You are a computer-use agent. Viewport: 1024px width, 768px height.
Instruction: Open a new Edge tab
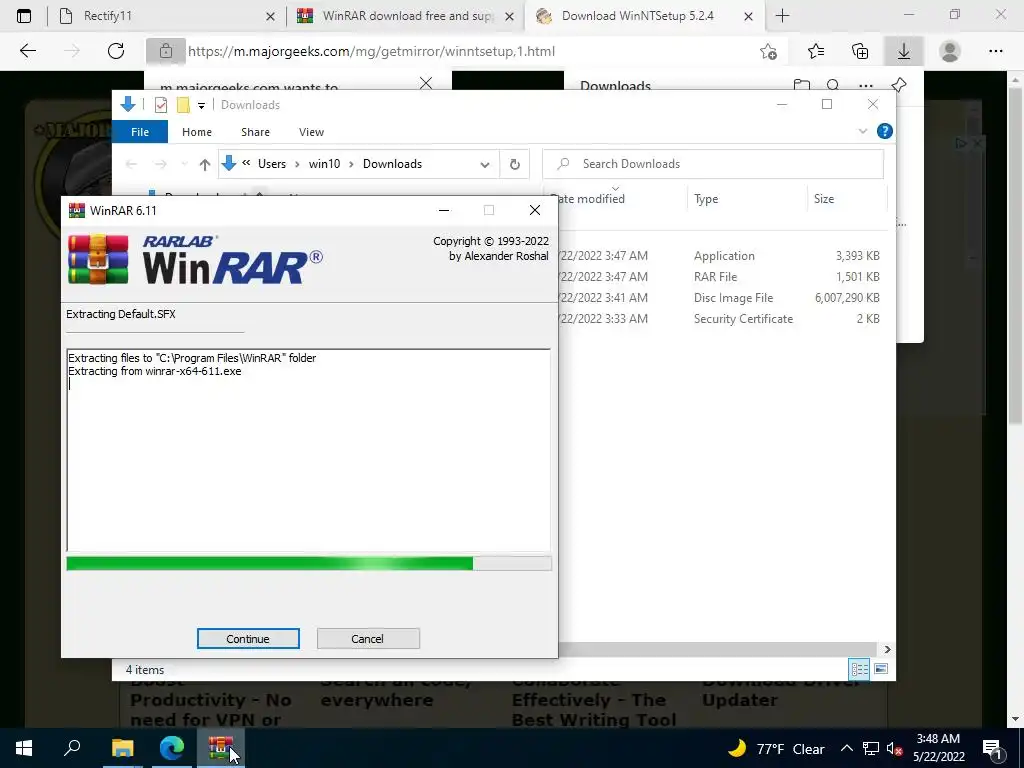782,16
